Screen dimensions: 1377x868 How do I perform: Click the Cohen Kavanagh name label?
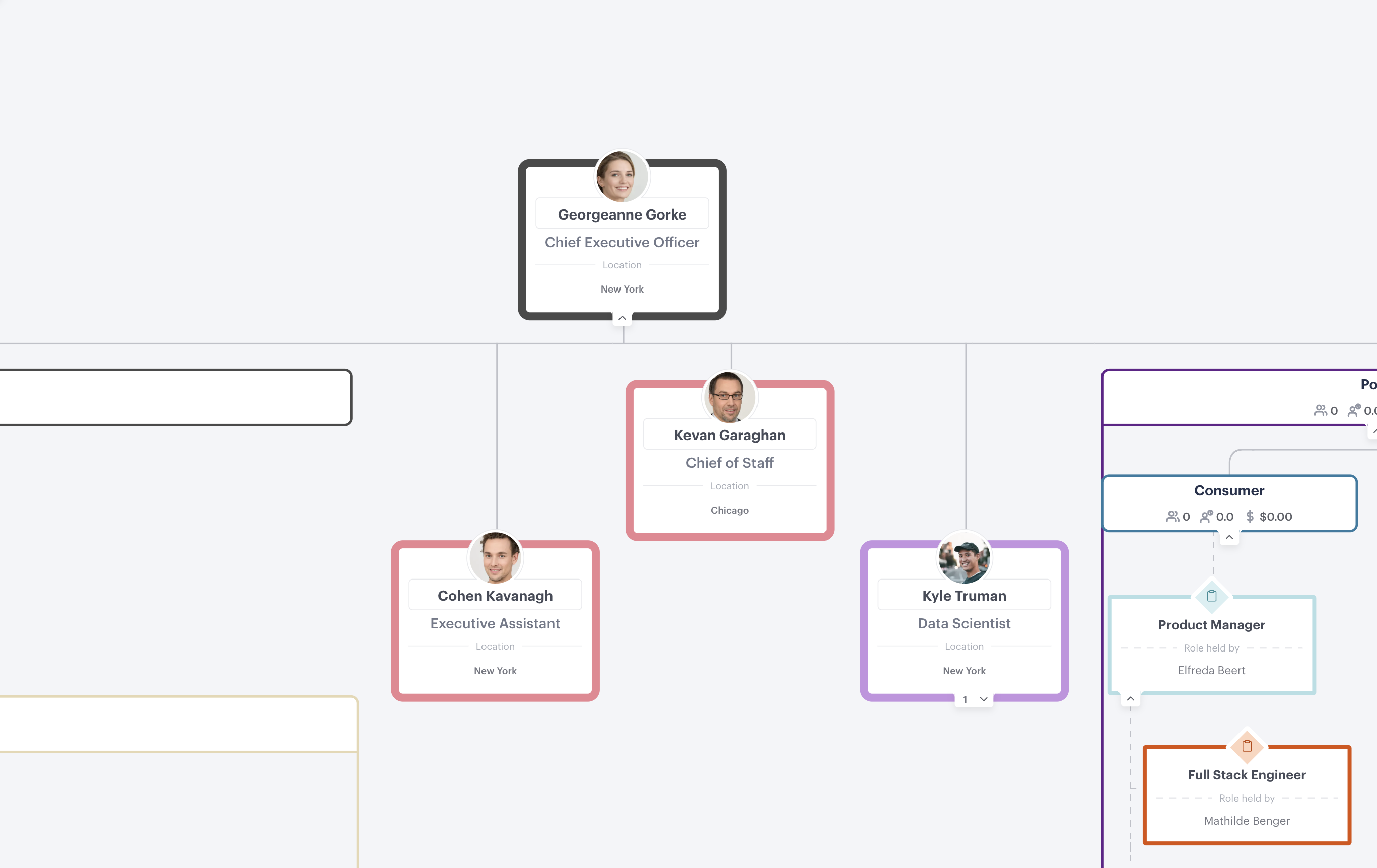tap(495, 596)
